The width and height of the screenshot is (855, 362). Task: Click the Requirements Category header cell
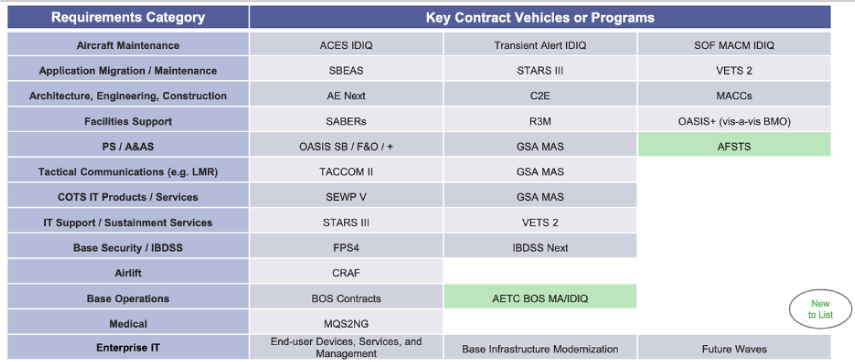tap(128, 17)
